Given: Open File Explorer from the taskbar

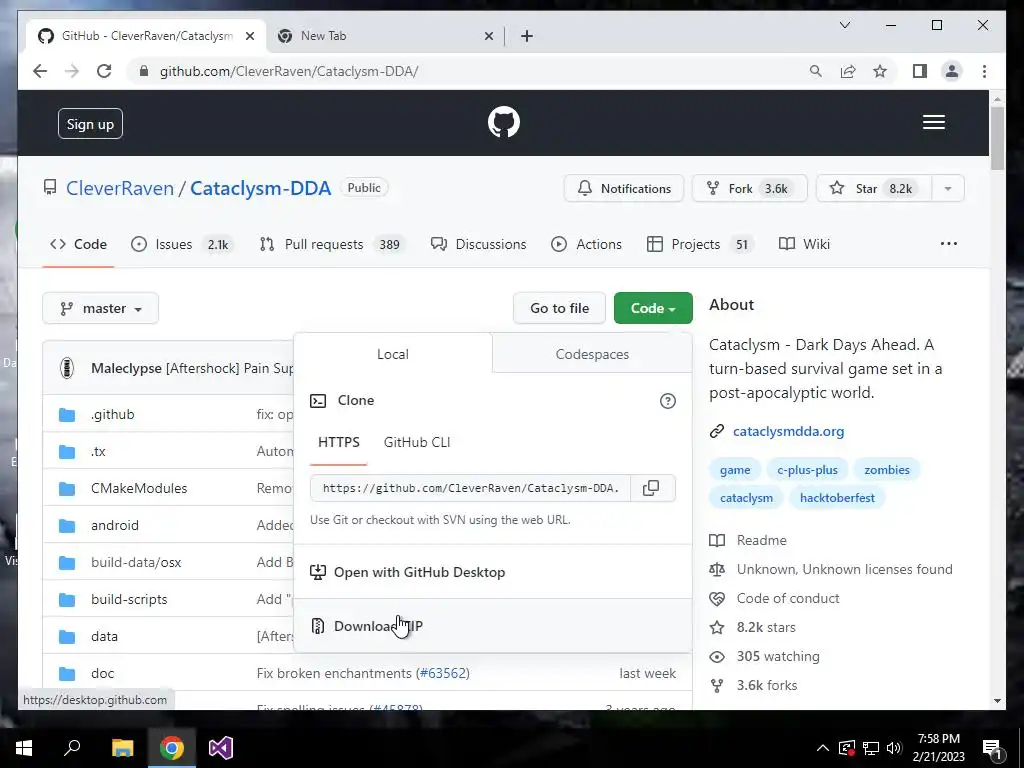Looking at the screenshot, I should (122, 748).
